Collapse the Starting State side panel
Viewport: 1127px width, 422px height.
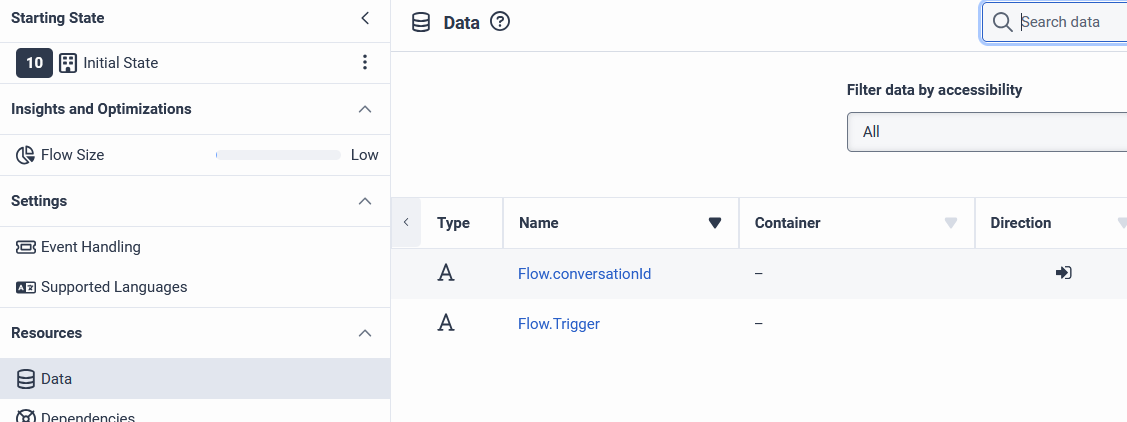(365, 18)
